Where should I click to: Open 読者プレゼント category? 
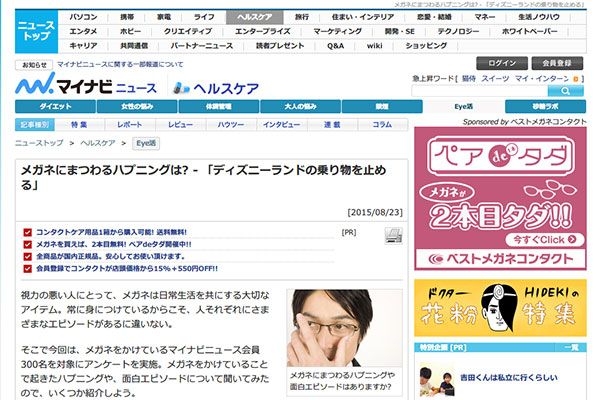280,46
